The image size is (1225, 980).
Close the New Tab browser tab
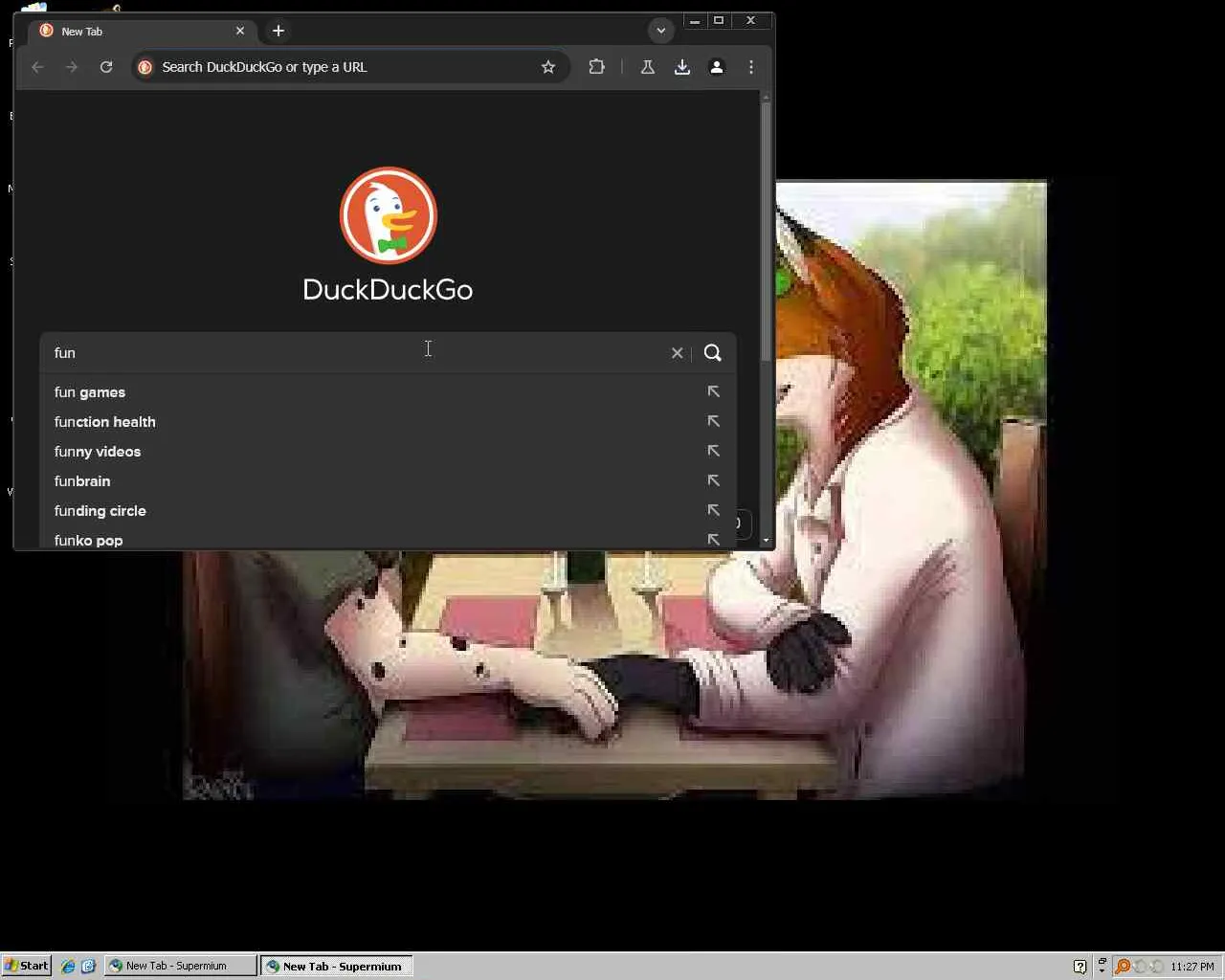(240, 31)
